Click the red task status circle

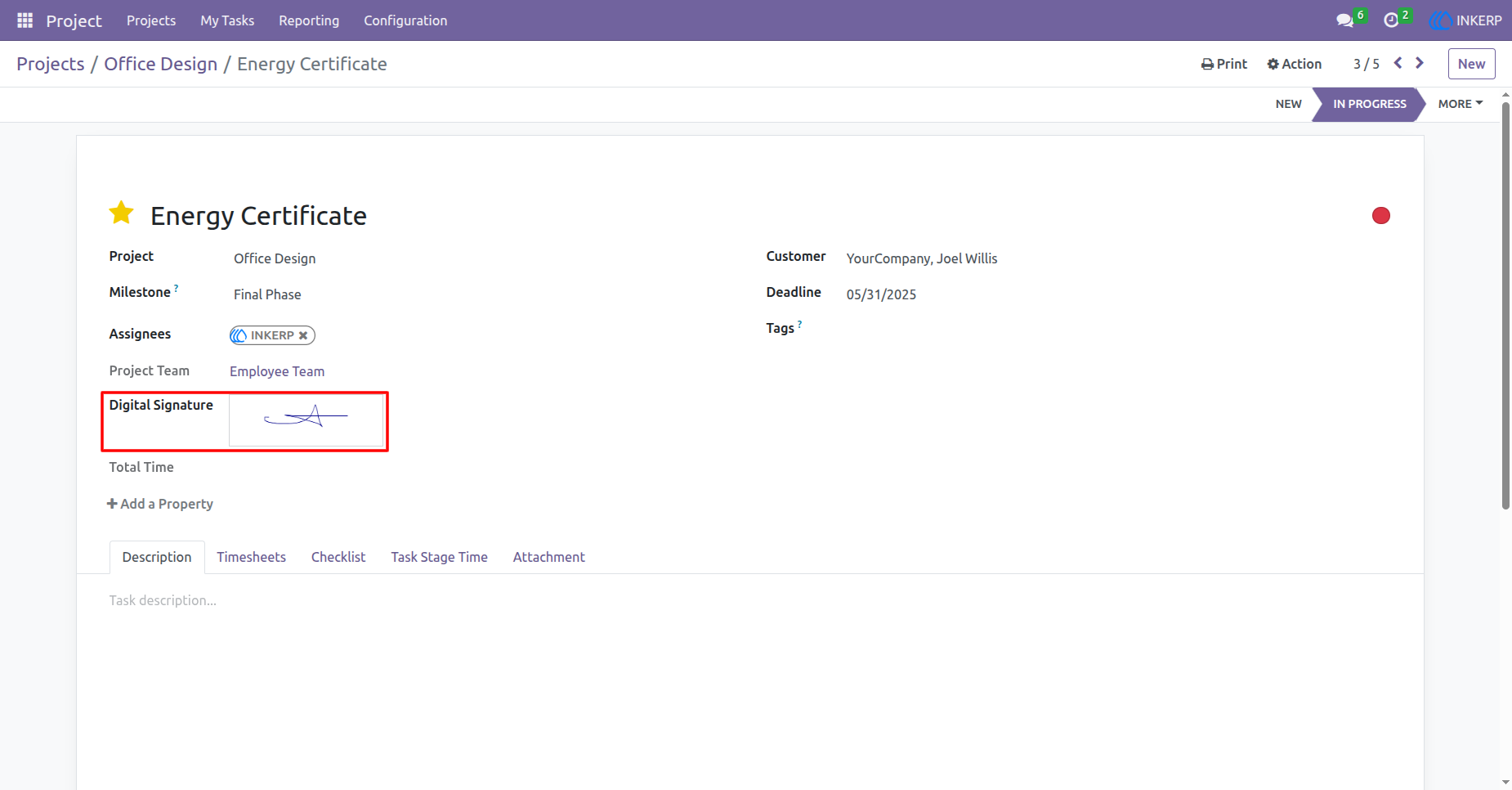1381,215
